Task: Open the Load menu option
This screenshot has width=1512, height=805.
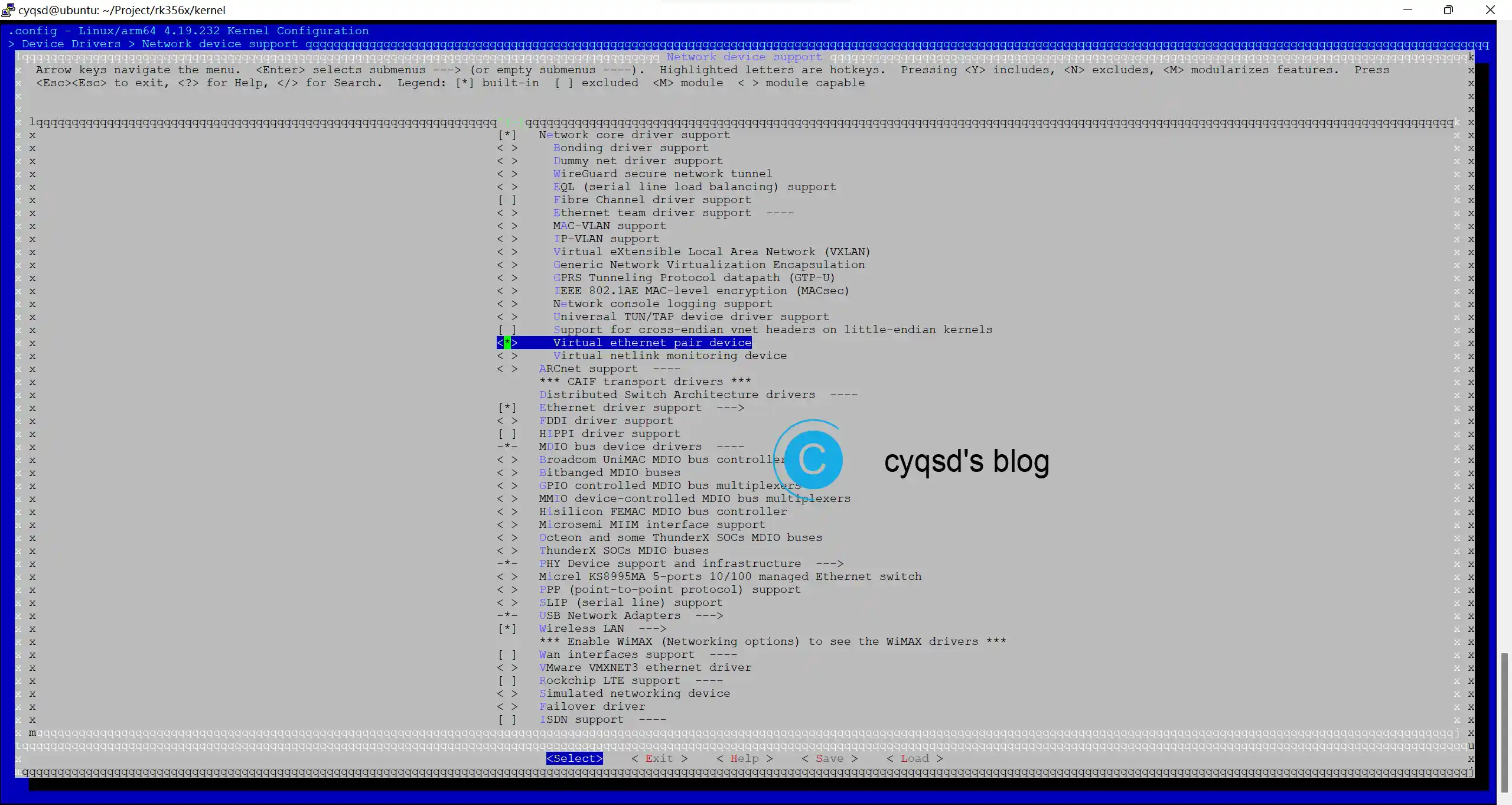Action: tap(912, 758)
